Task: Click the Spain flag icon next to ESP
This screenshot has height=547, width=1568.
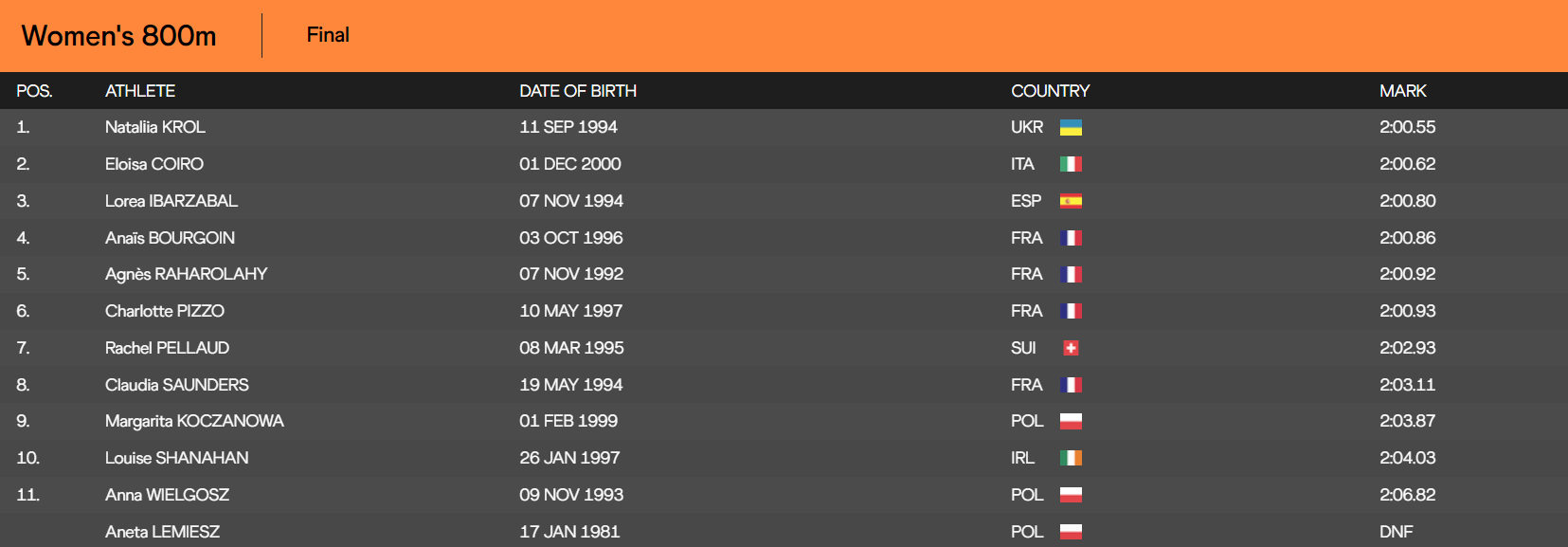Action: (x=1071, y=201)
